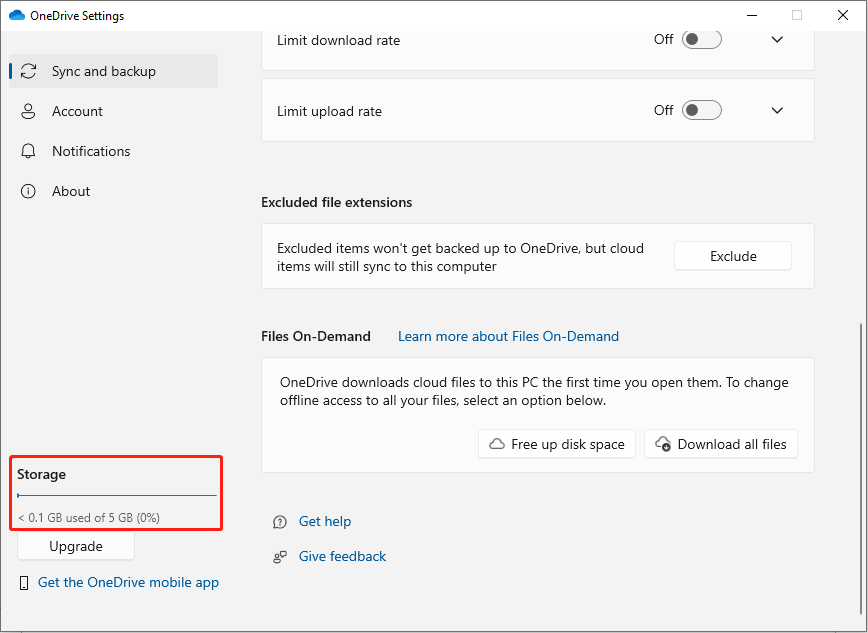Open the Notifications settings page
The height and width of the screenshot is (633, 868).
(90, 151)
